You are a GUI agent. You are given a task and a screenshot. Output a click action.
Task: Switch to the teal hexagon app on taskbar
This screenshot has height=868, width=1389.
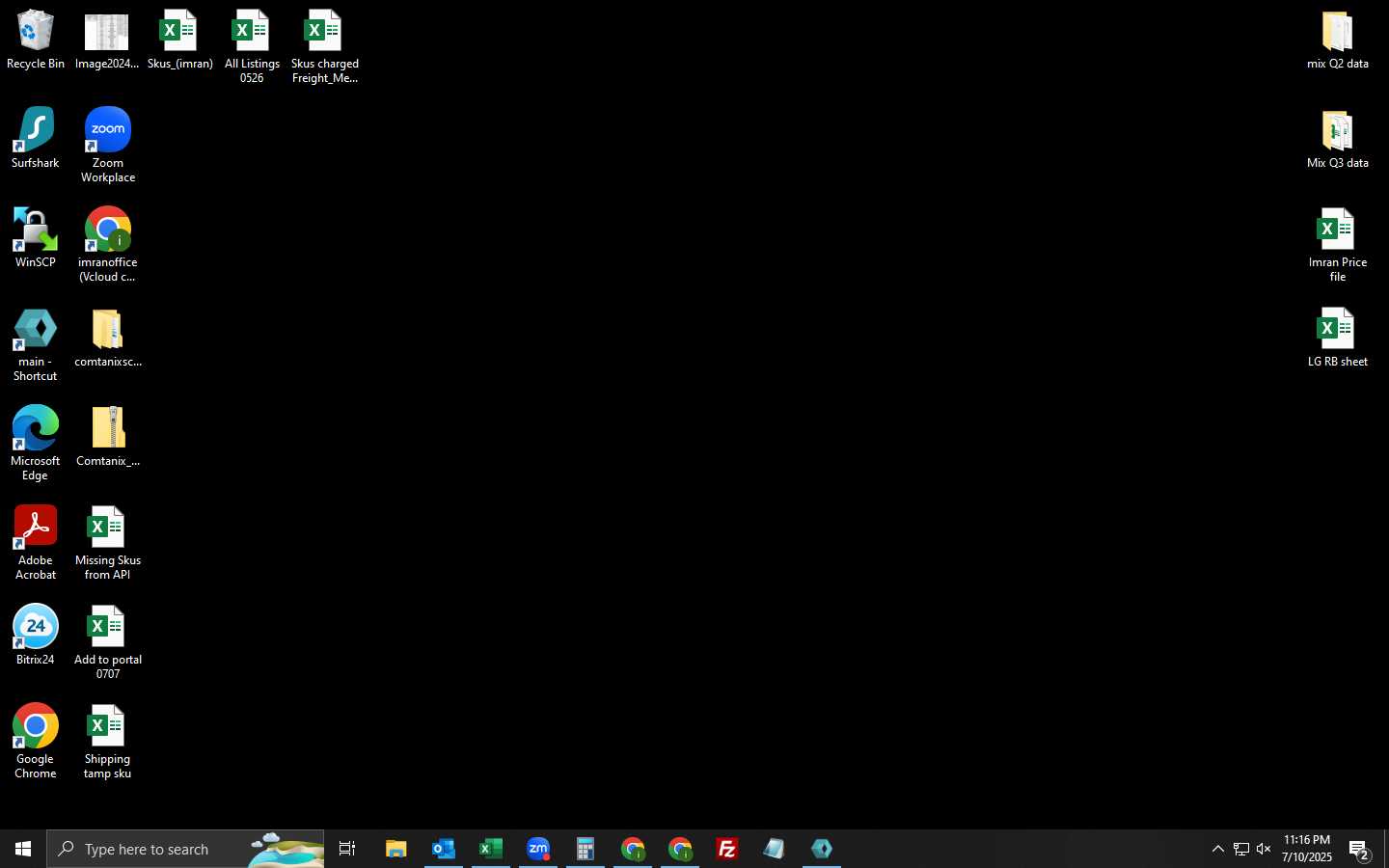point(822,849)
